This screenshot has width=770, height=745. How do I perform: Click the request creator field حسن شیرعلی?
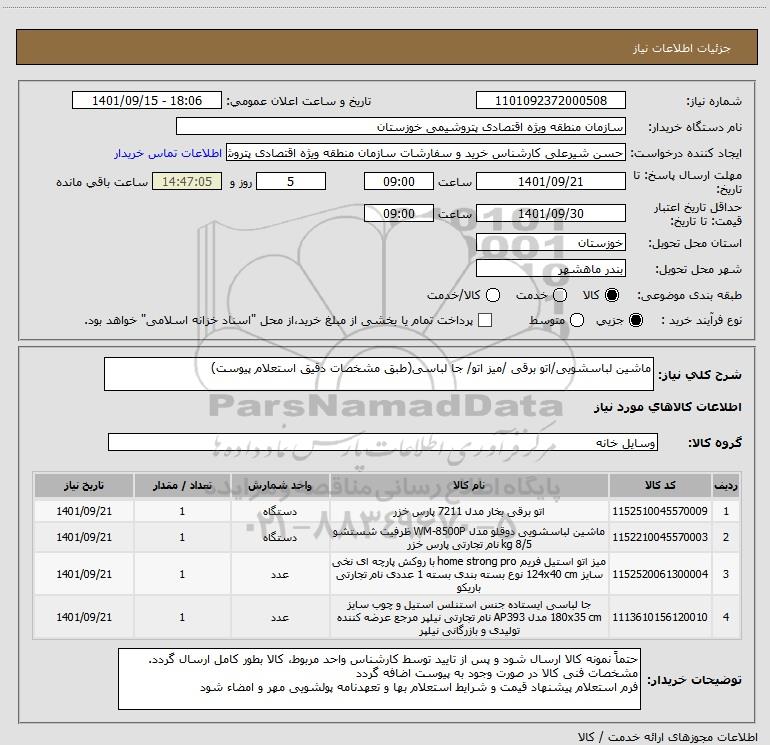click(x=425, y=153)
